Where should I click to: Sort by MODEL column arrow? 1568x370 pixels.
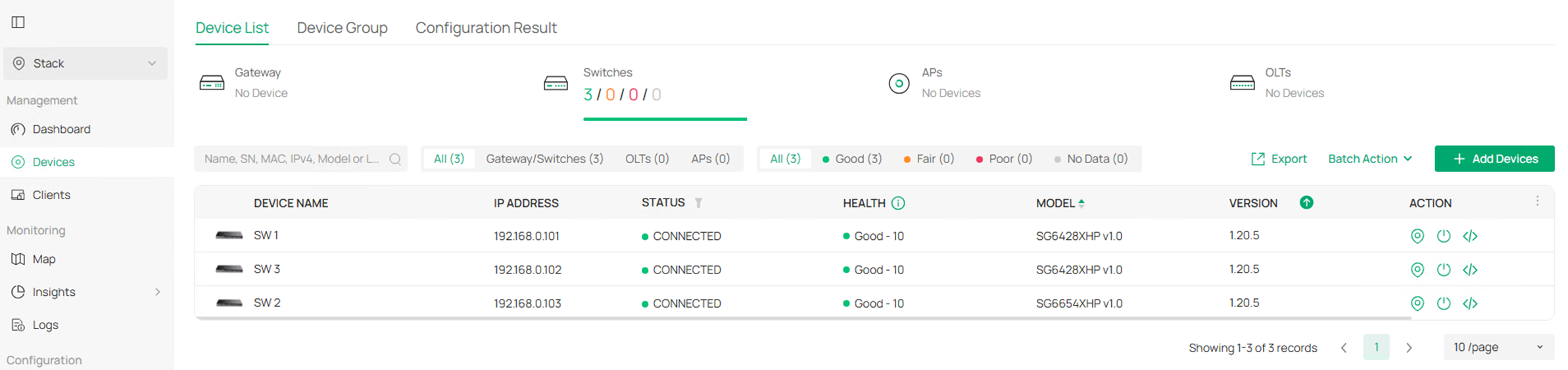click(1081, 203)
